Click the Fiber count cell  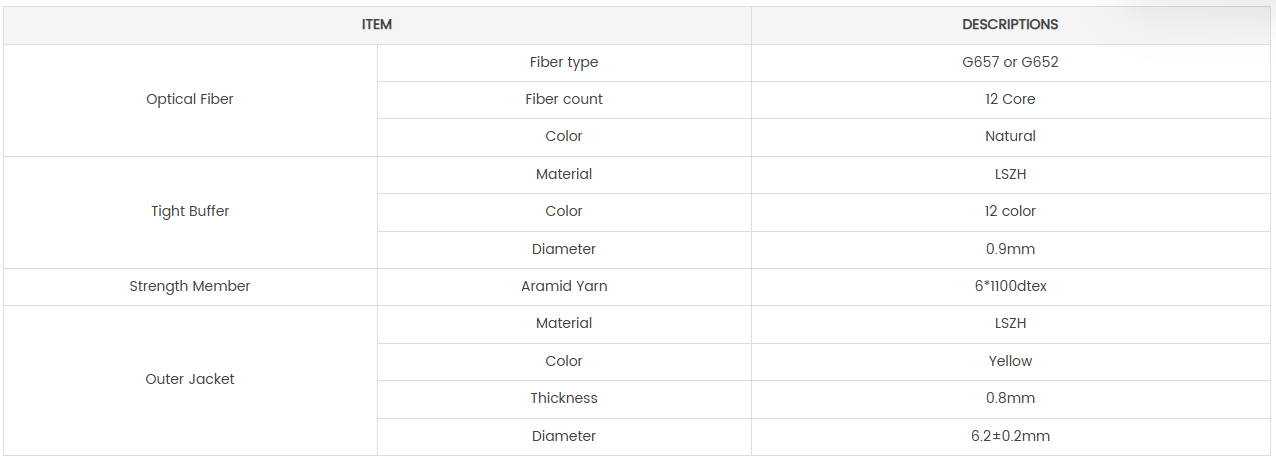click(x=564, y=99)
